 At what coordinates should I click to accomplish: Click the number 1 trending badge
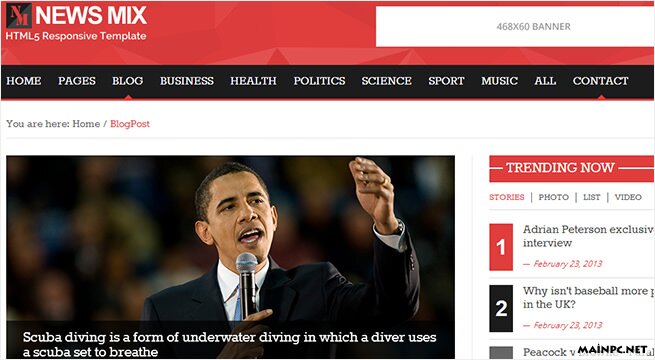tap(501, 247)
